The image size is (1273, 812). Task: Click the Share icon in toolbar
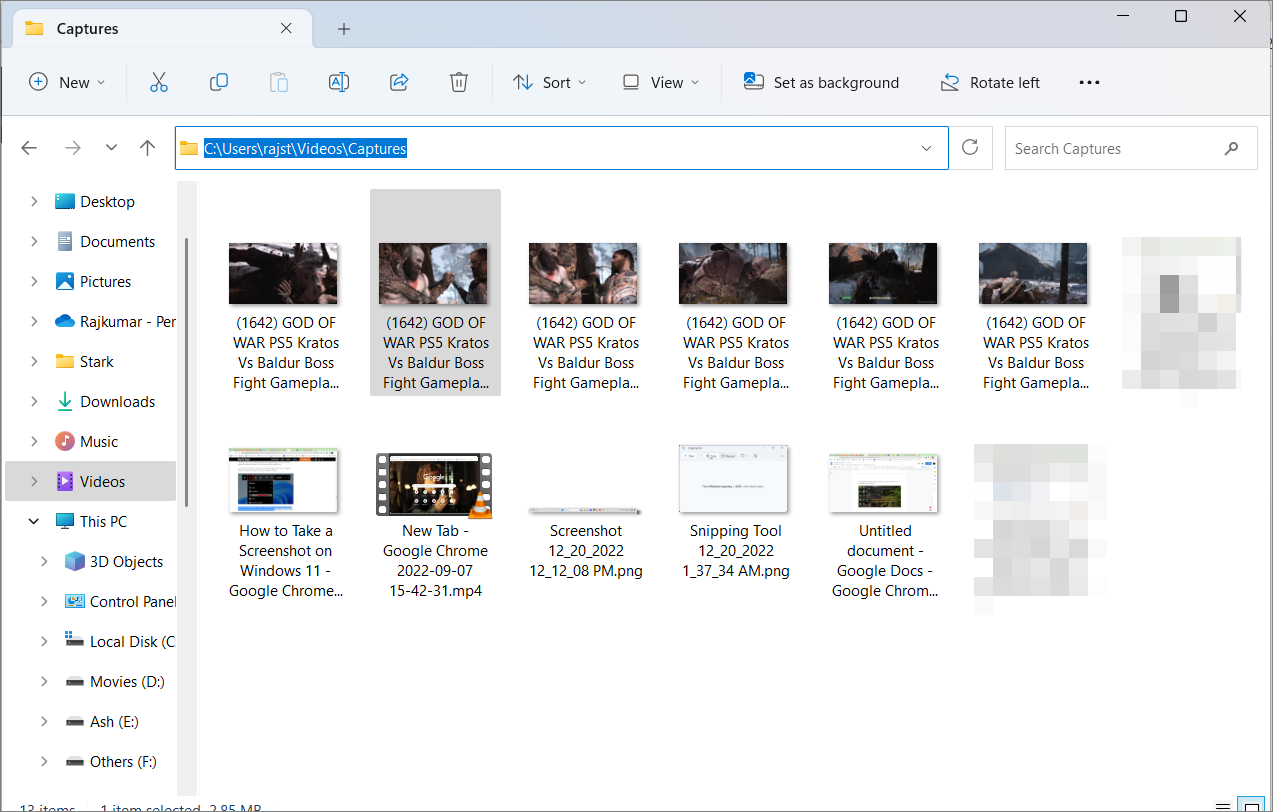[399, 83]
